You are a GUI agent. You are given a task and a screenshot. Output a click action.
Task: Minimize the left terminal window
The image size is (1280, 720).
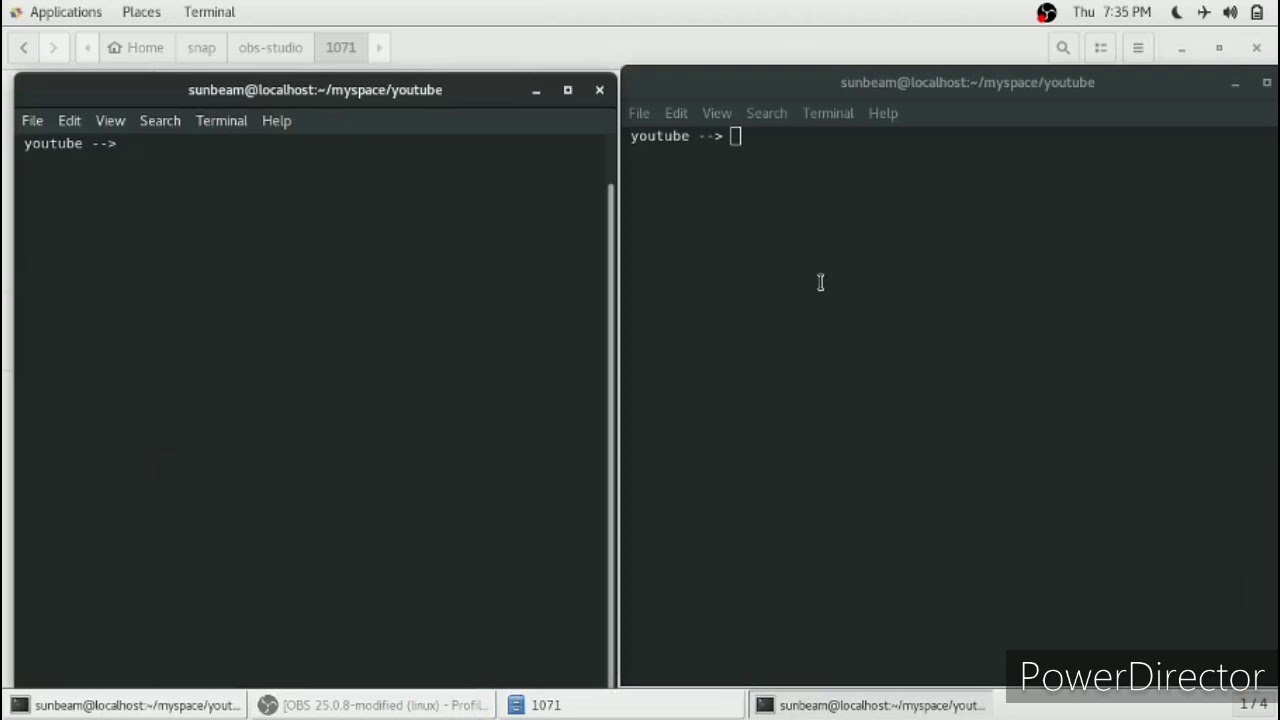tap(536, 90)
